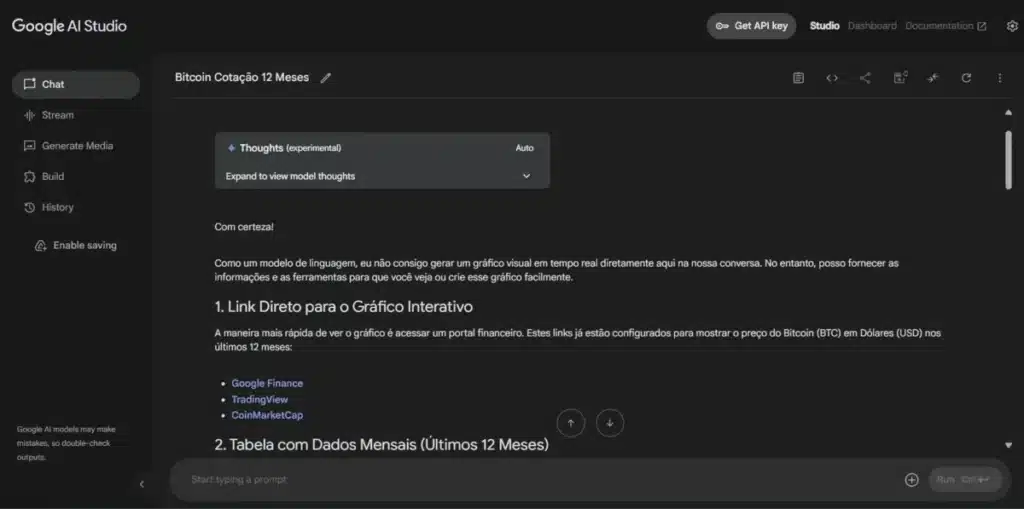Screen dimensions: 1024x509
Task: Open Generate Media in sidebar
Action: coord(68,146)
